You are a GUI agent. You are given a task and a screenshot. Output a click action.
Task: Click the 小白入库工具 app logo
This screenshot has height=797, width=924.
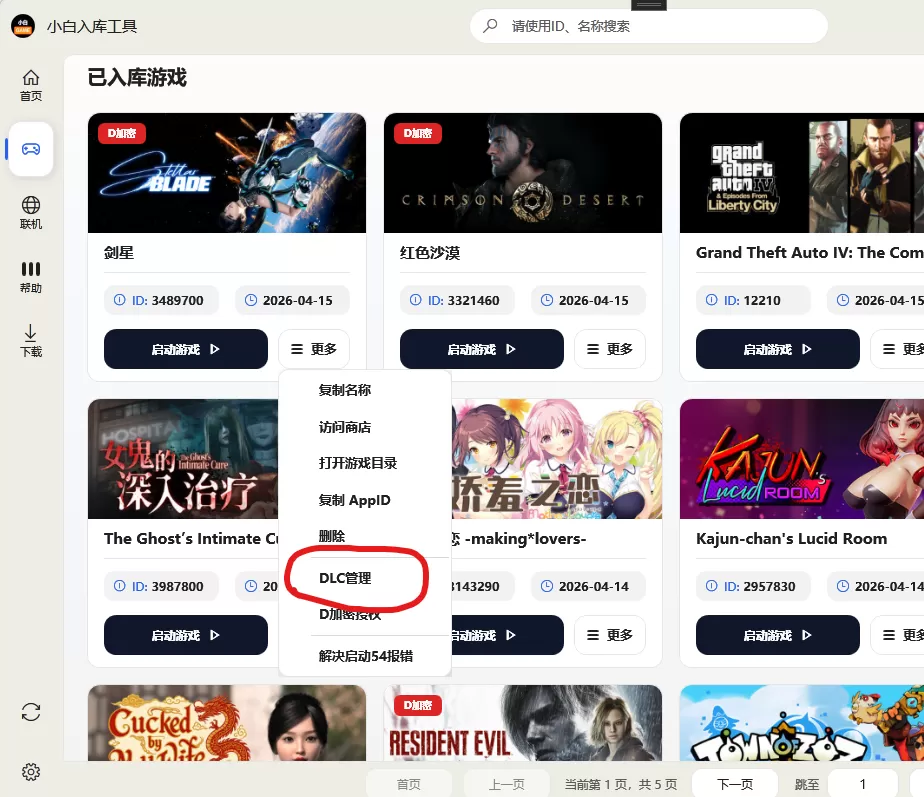pyautogui.click(x=23, y=27)
